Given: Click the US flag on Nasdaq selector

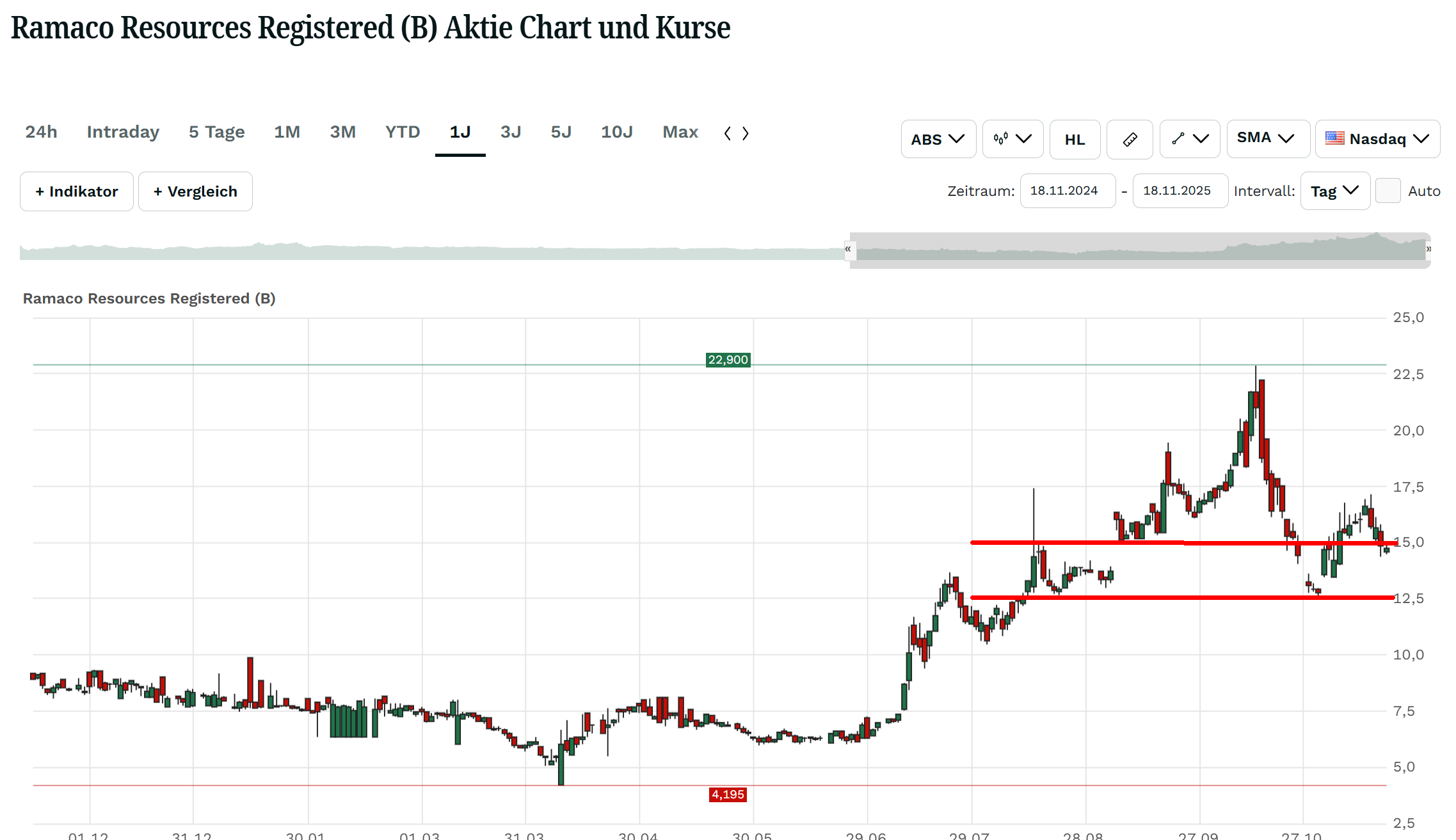Looking at the screenshot, I should (1334, 138).
